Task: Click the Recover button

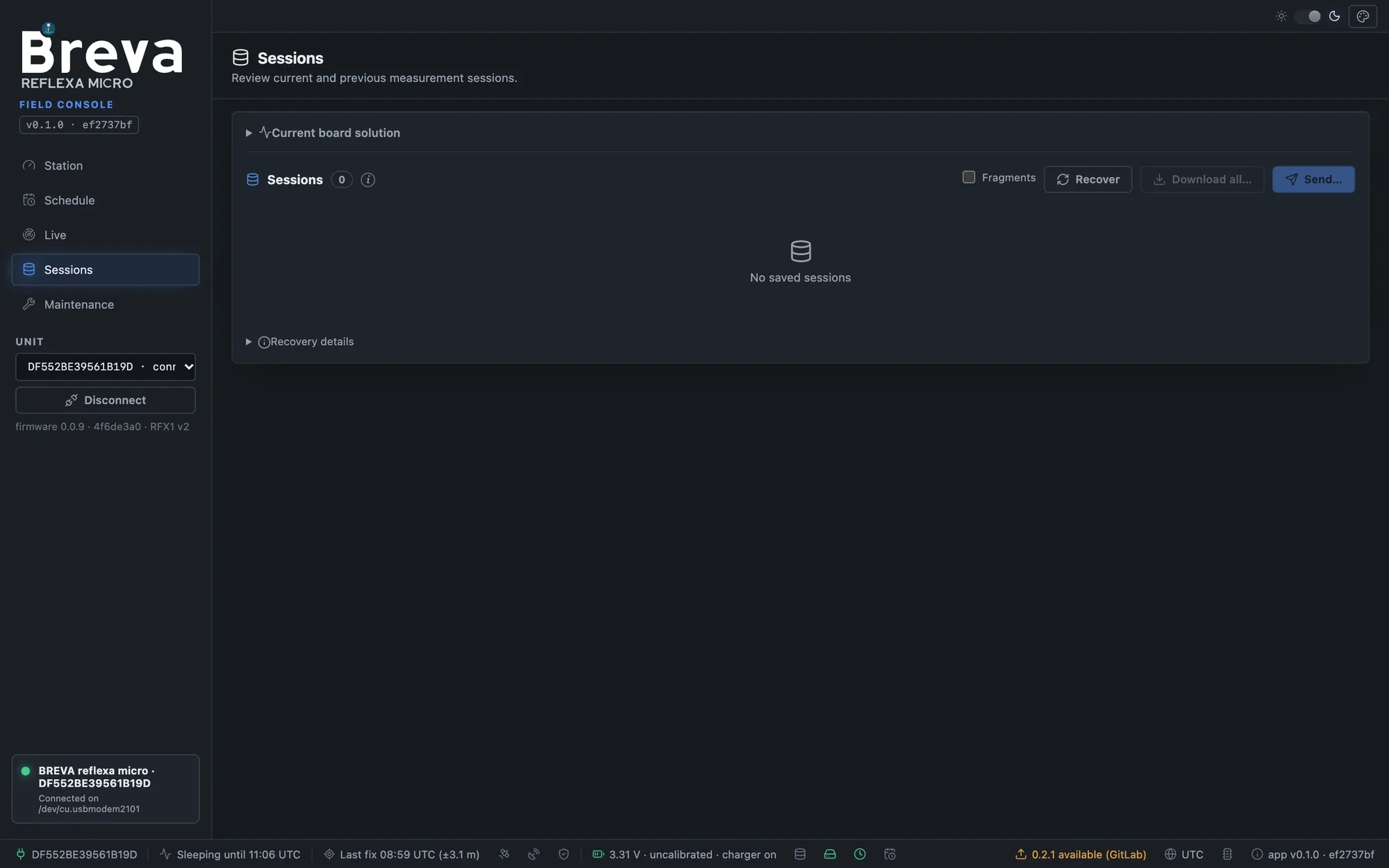Action: click(1088, 179)
